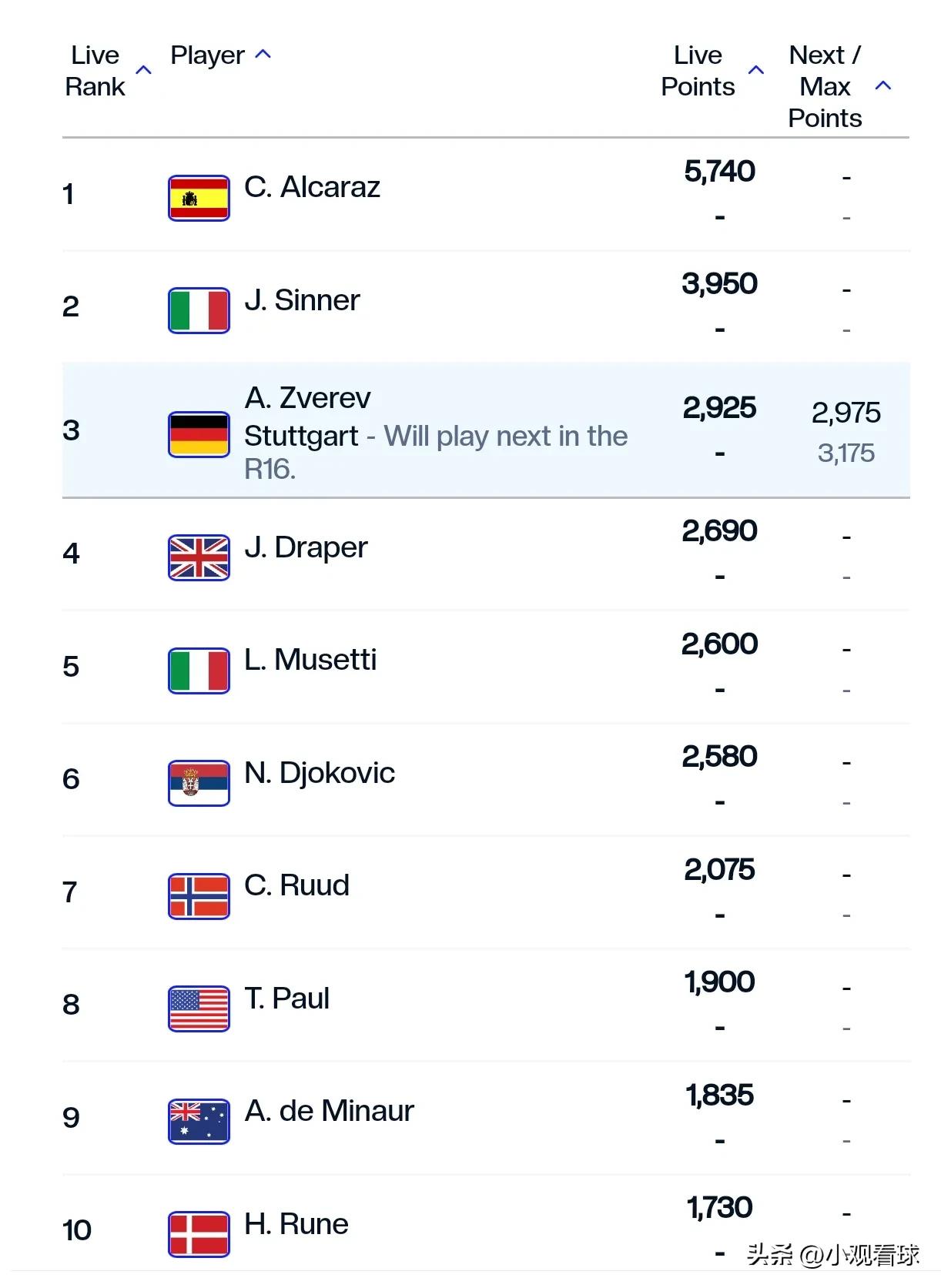
Task: Select the Player column header
Action: tap(207, 55)
